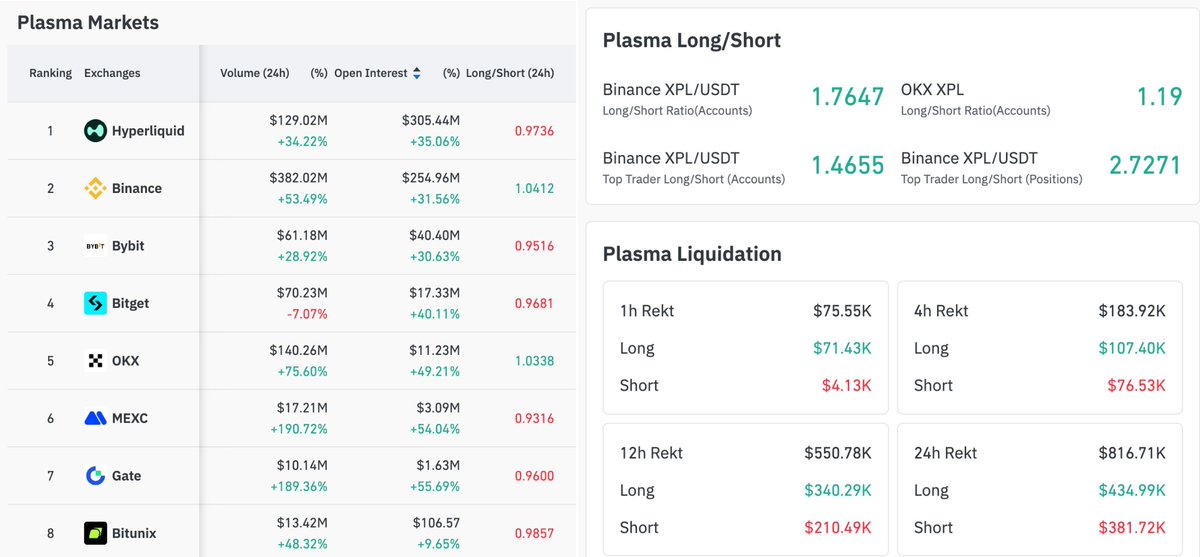The width and height of the screenshot is (1200, 557).
Task: Open the Bitunix exchange name link
Action: (134, 533)
